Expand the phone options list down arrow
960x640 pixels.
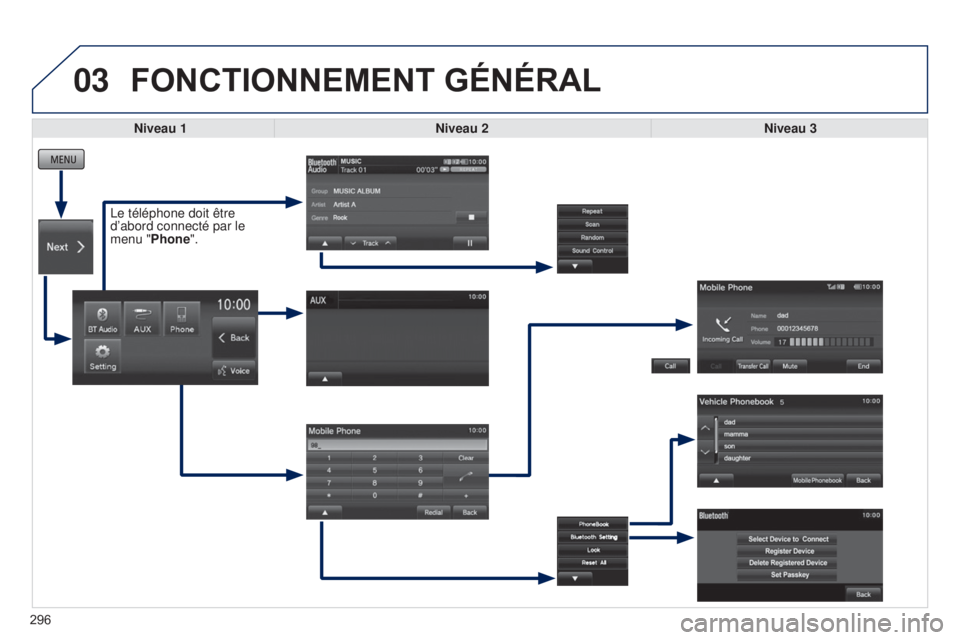574,578
